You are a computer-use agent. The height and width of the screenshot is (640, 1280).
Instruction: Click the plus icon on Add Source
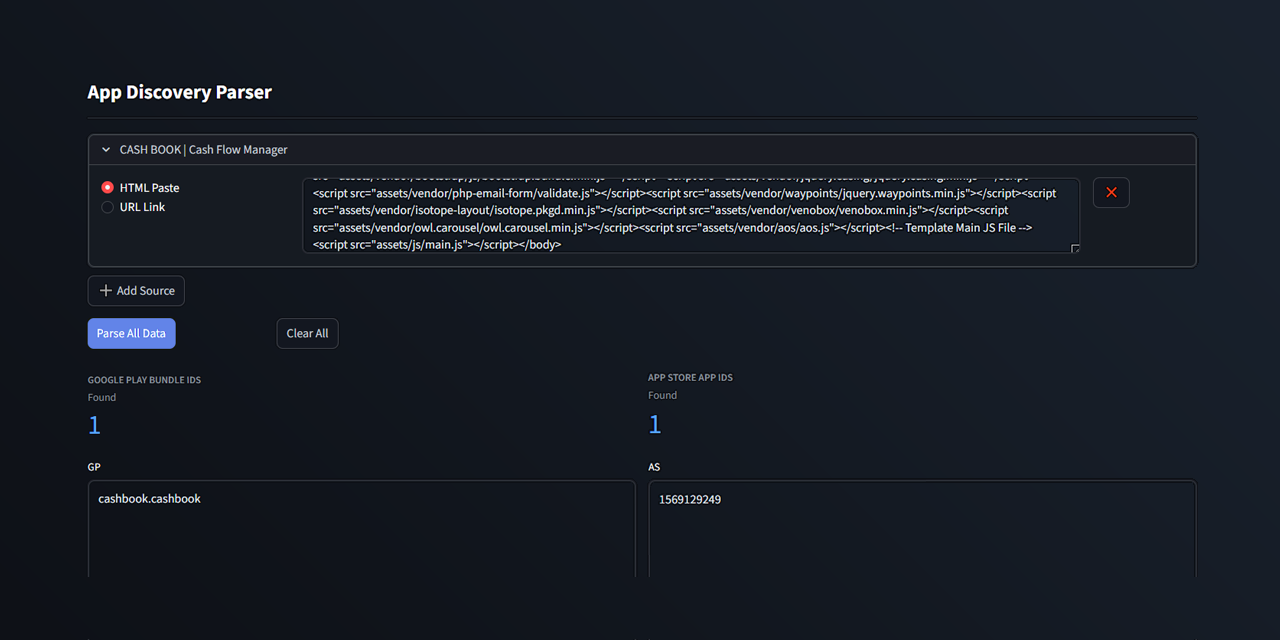coord(104,290)
